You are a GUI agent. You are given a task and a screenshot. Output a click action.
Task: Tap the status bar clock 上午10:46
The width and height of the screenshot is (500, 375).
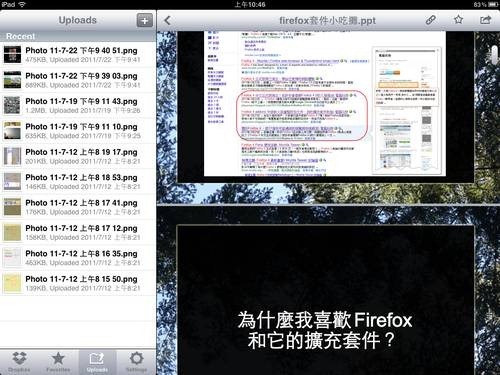point(250,4)
